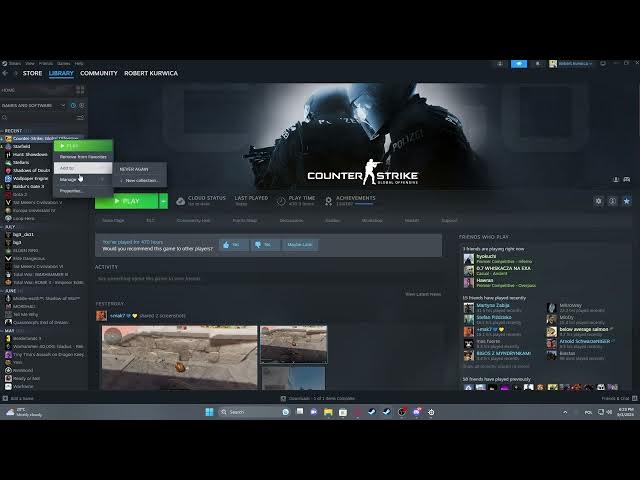This screenshot has width=640, height=480.
Task: Select Hunt: Showdown in library list
Action: (30, 154)
